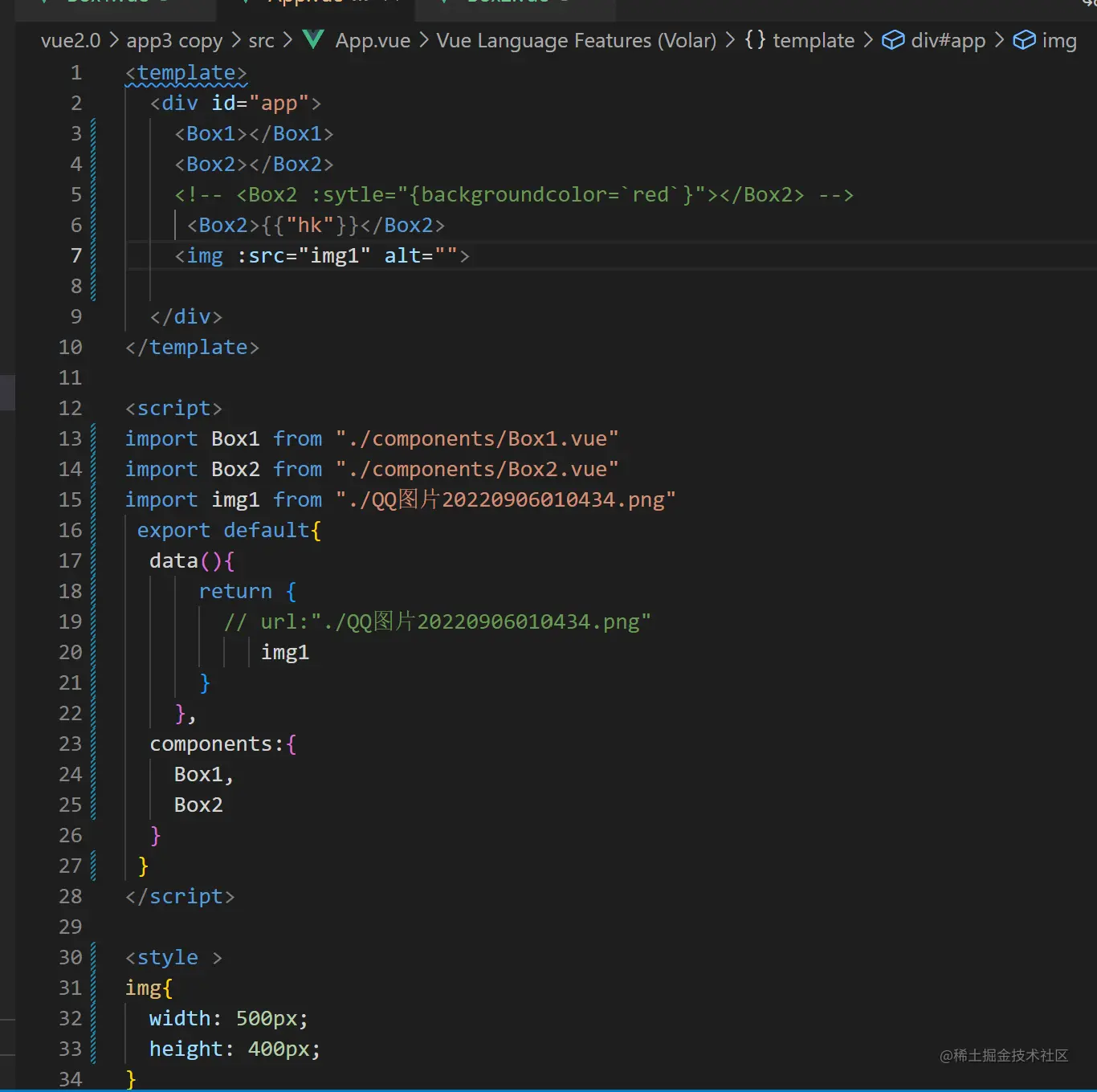Click line number 1 in the gutter

point(76,73)
